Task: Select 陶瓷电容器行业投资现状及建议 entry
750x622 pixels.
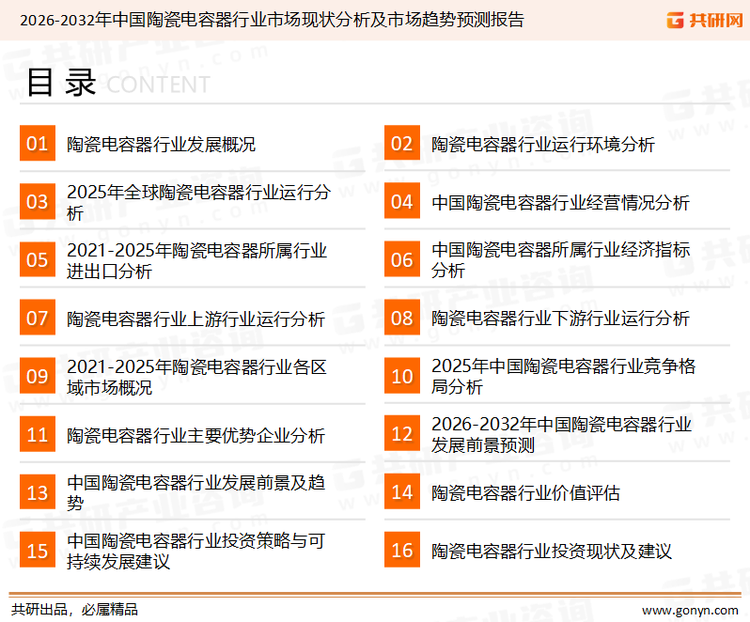Action: point(551,551)
